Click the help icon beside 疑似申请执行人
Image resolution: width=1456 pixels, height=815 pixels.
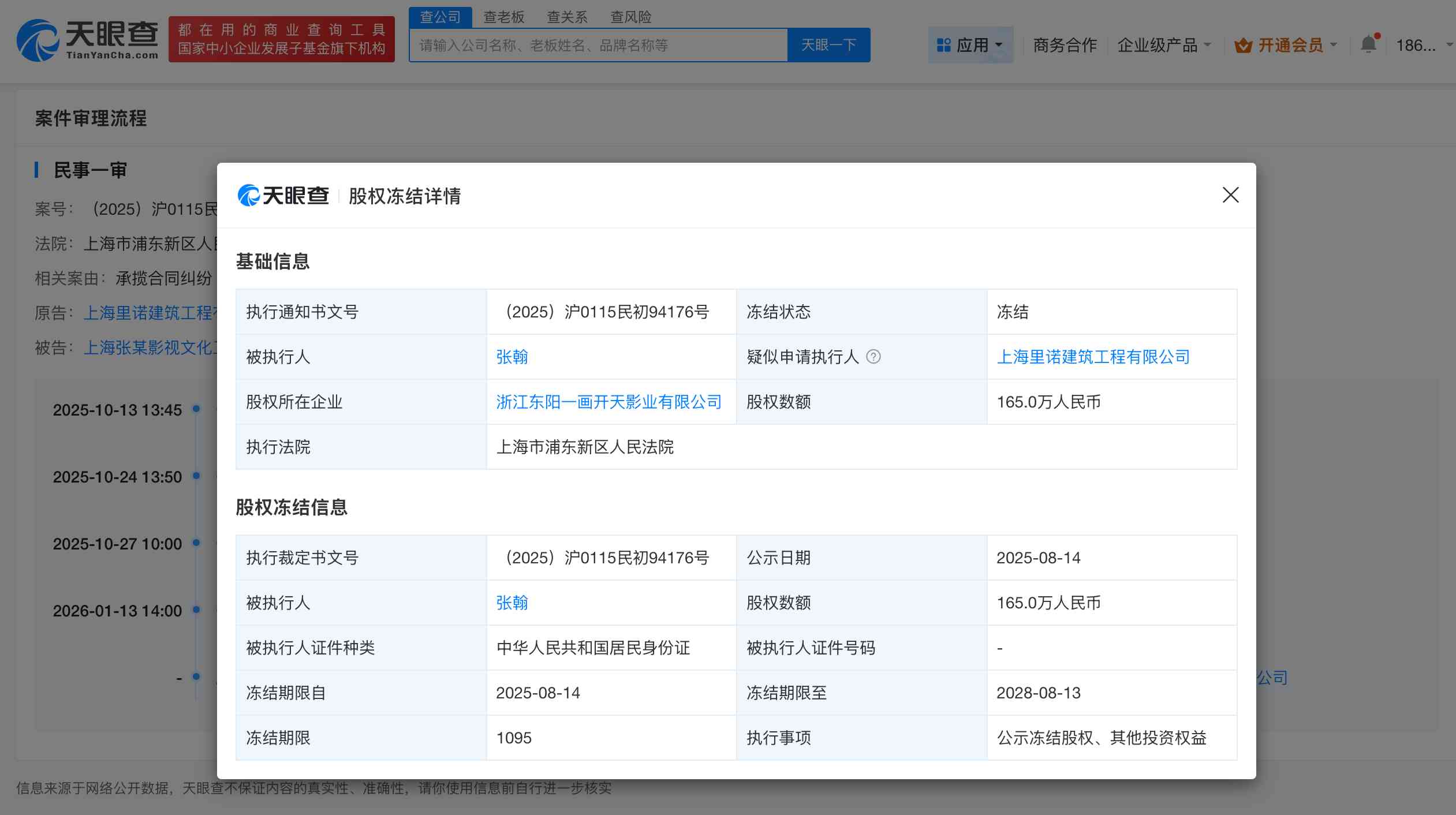coord(875,357)
